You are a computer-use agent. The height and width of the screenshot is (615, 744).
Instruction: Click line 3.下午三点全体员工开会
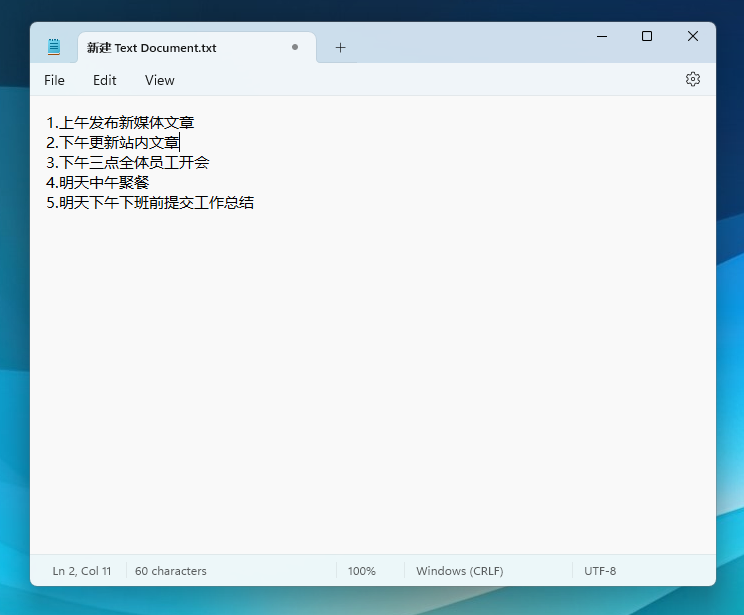coord(128,163)
